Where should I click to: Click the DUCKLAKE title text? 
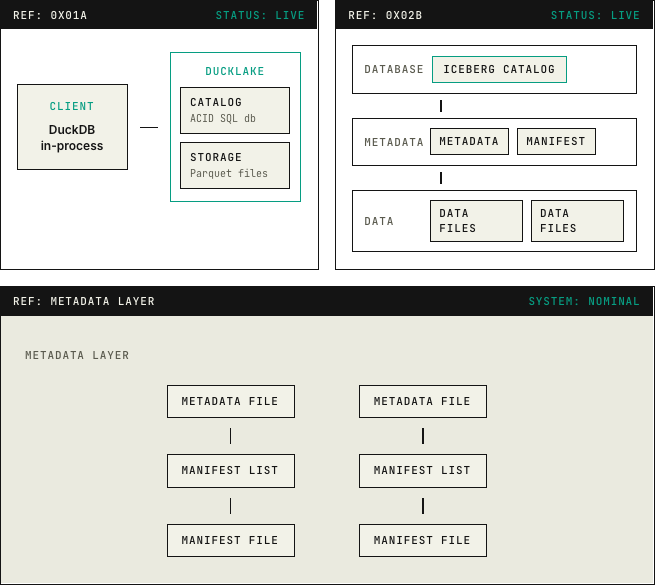click(235, 71)
